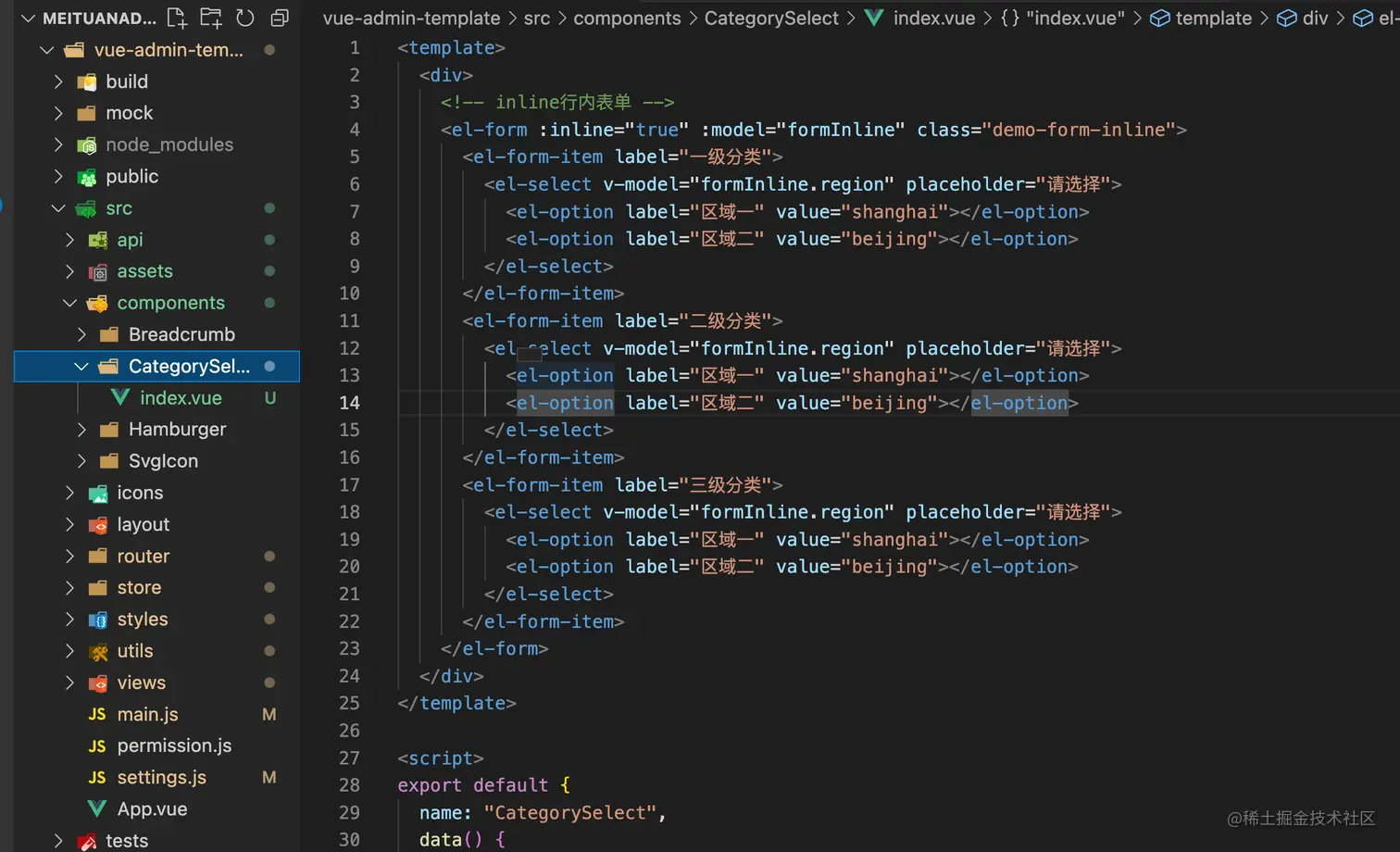Open App.vue file
This screenshot has height=852, width=1400.
click(152, 808)
